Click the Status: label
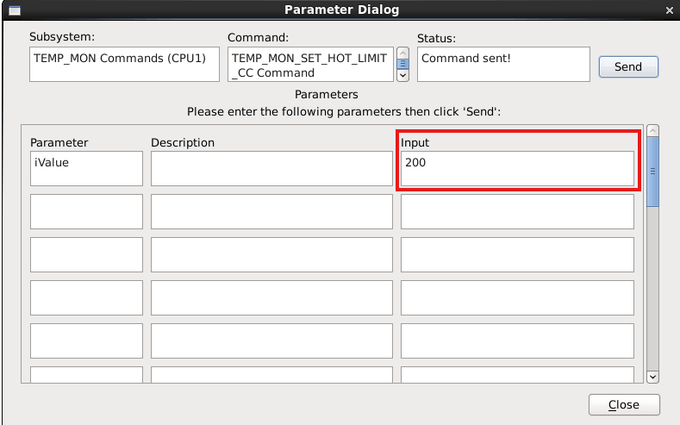Screen dimensions: 680x425 tap(436, 39)
